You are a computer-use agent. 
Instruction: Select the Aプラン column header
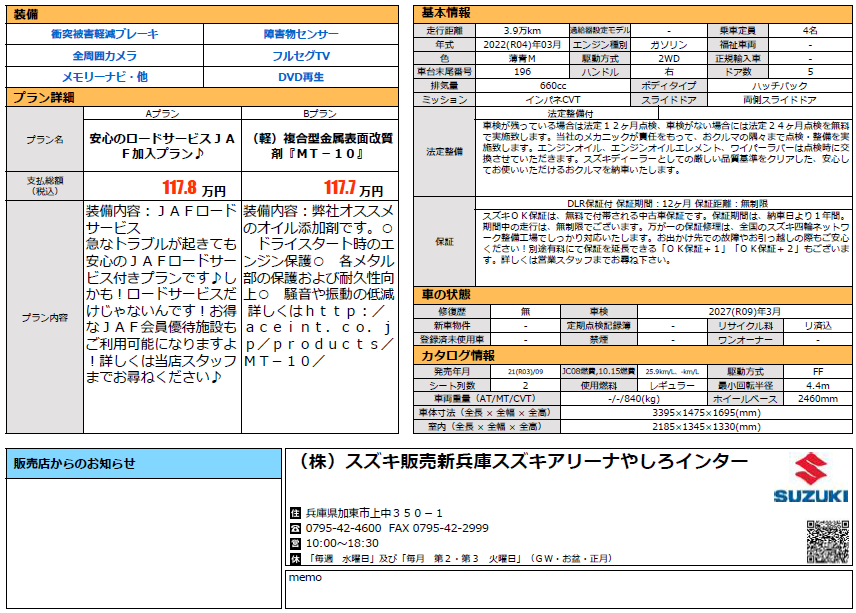162,114
